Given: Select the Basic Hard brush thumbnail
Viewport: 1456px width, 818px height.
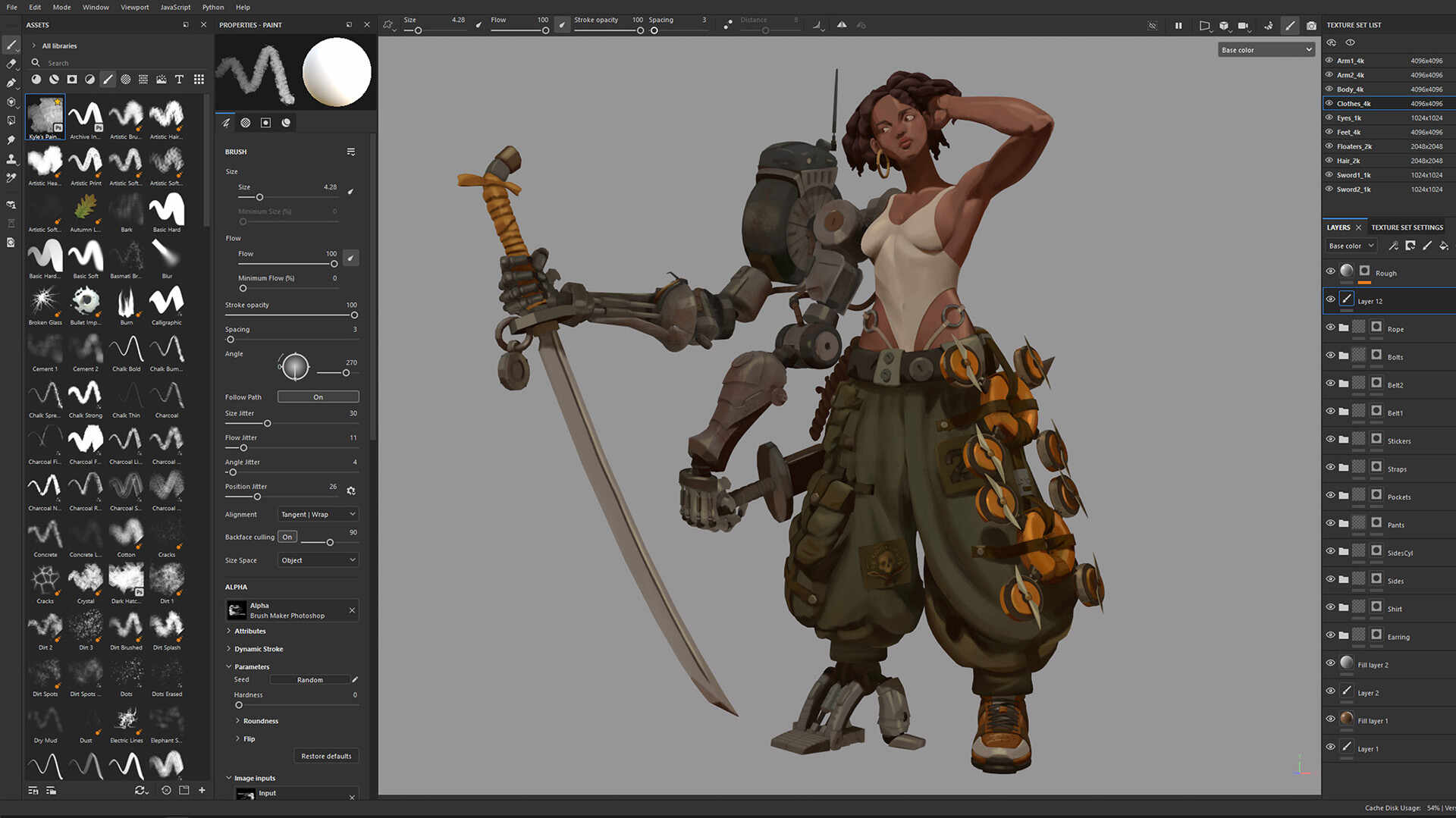Looking at the screenshot, I should click(166, 210).
